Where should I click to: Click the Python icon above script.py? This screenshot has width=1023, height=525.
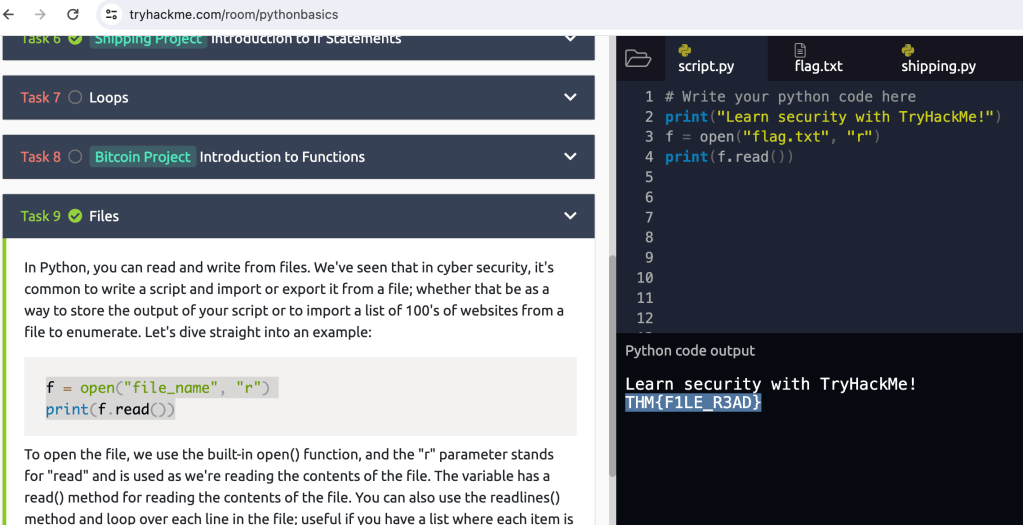(x=685, y=50)
